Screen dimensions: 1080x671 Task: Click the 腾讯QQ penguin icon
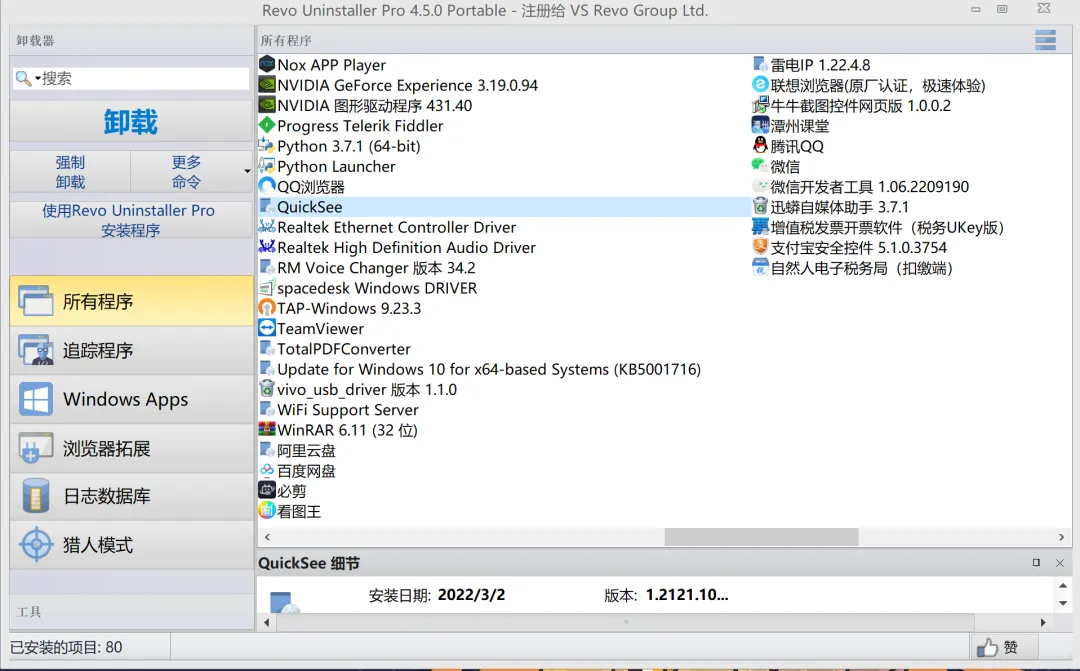[760, 145]
